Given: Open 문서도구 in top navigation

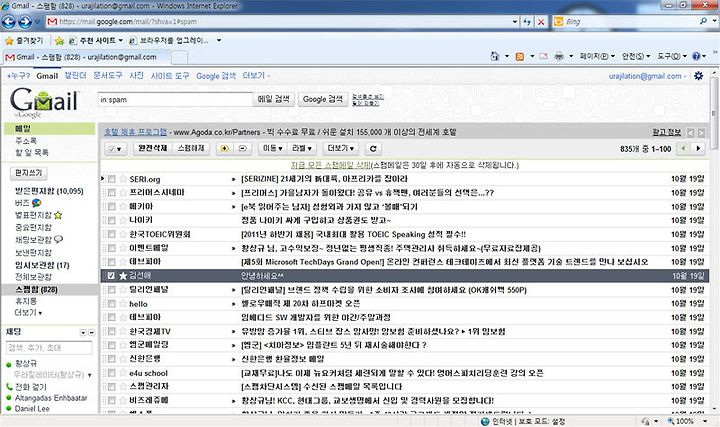Looking at the screenshot, I should tap(107, 75).
